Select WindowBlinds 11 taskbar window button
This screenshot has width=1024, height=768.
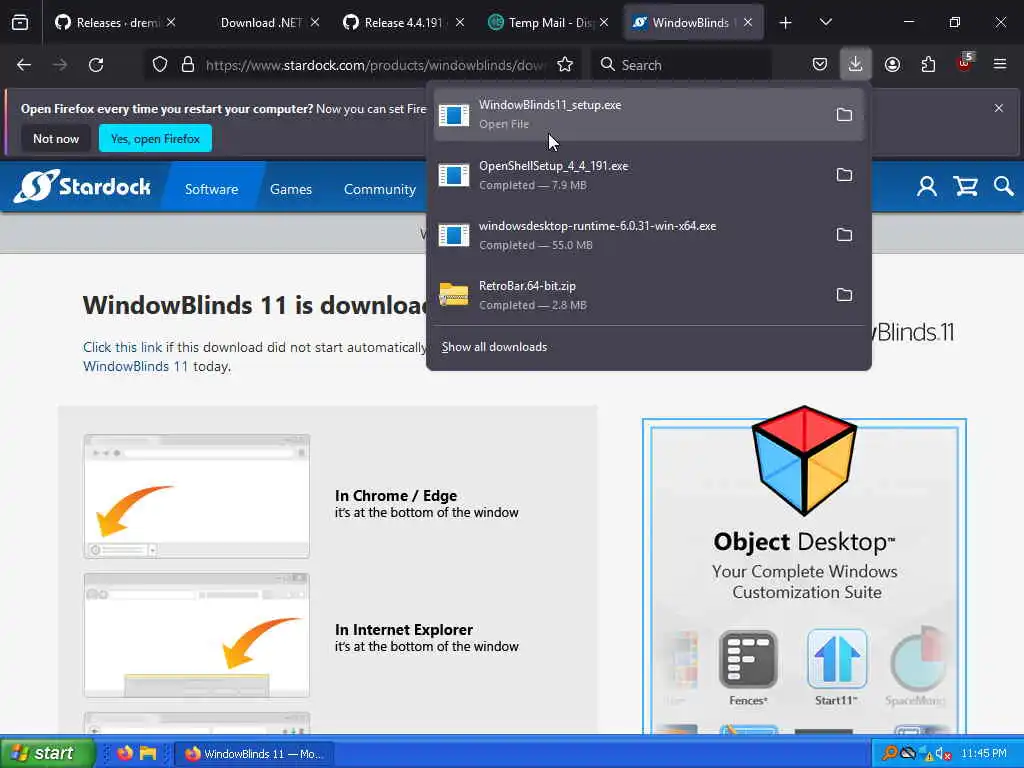255,754
